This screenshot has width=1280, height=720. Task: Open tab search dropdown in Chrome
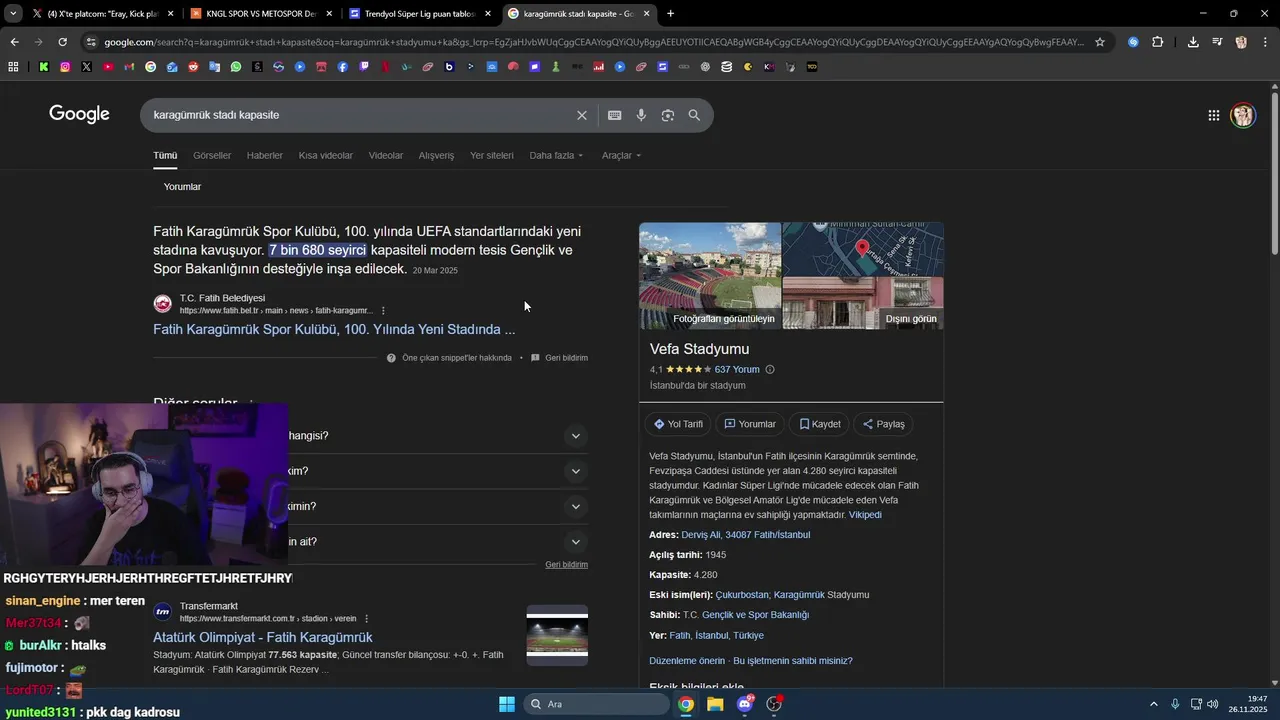[x=13, y=14]
